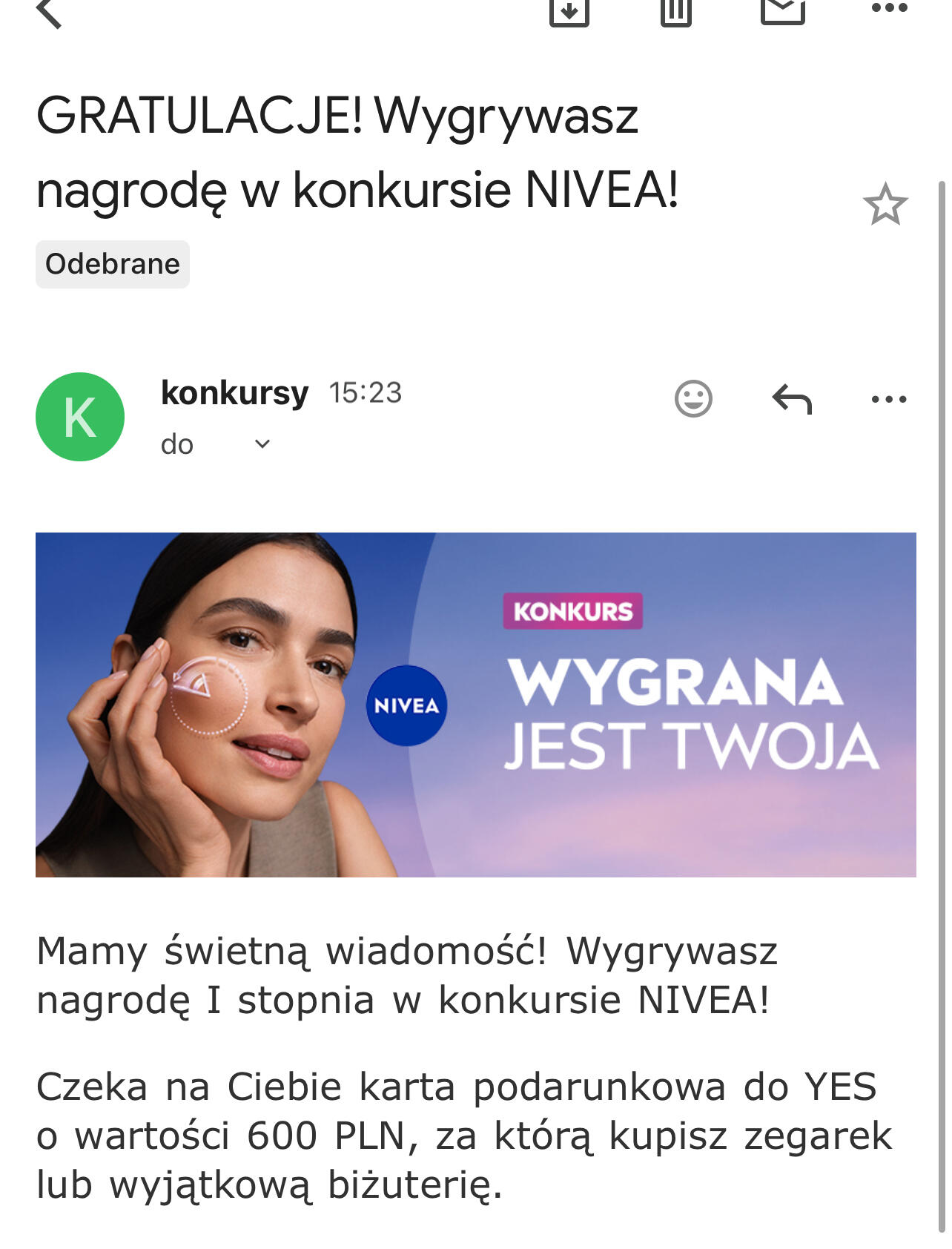Screen dimensions: 952x1249
Task: Tap the email subject GRATULACJE heading
Action: [x=357, y=153]
